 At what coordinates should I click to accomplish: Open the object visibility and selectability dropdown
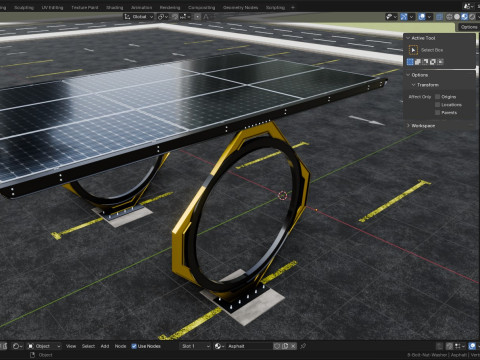click(x=392, y=17)
